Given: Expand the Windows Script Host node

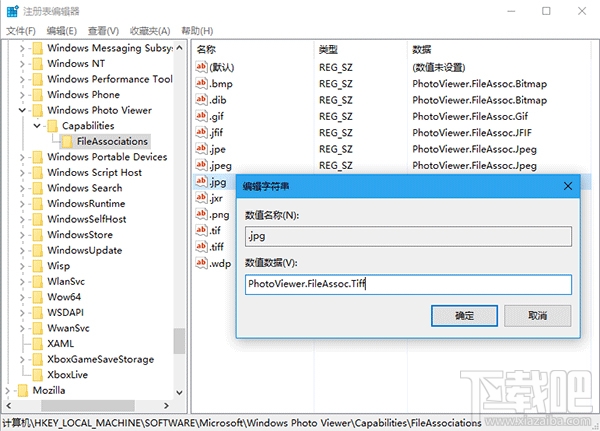Looking at the screenshot, I should 22,173.
